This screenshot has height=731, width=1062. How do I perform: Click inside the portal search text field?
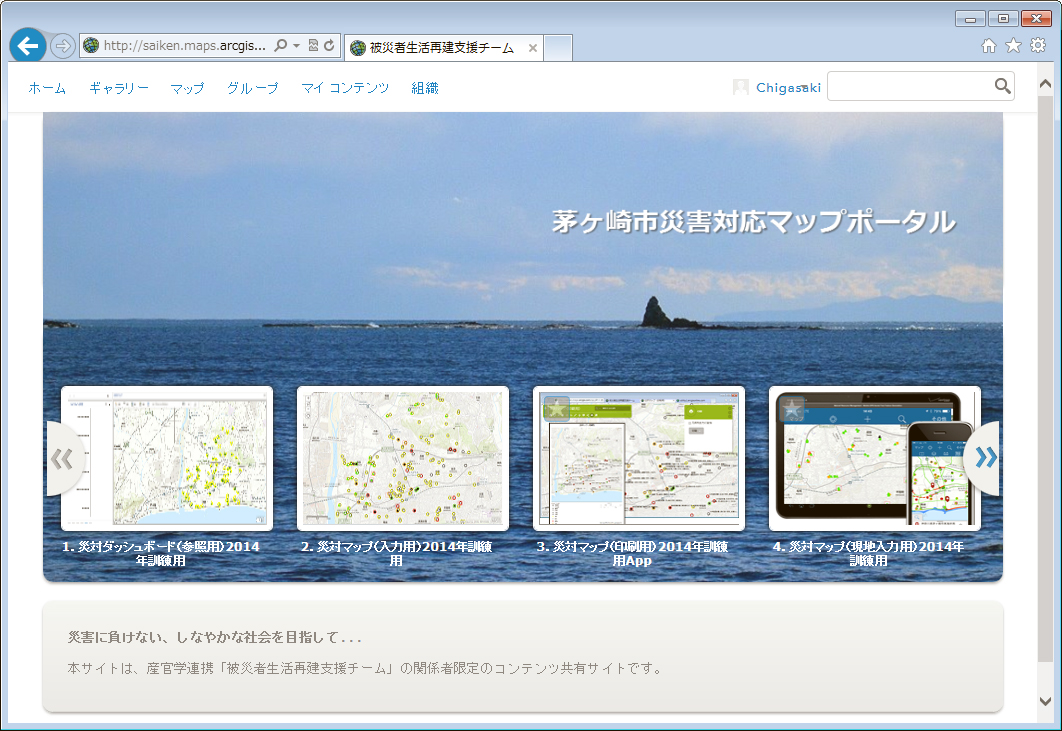point(909,87)
